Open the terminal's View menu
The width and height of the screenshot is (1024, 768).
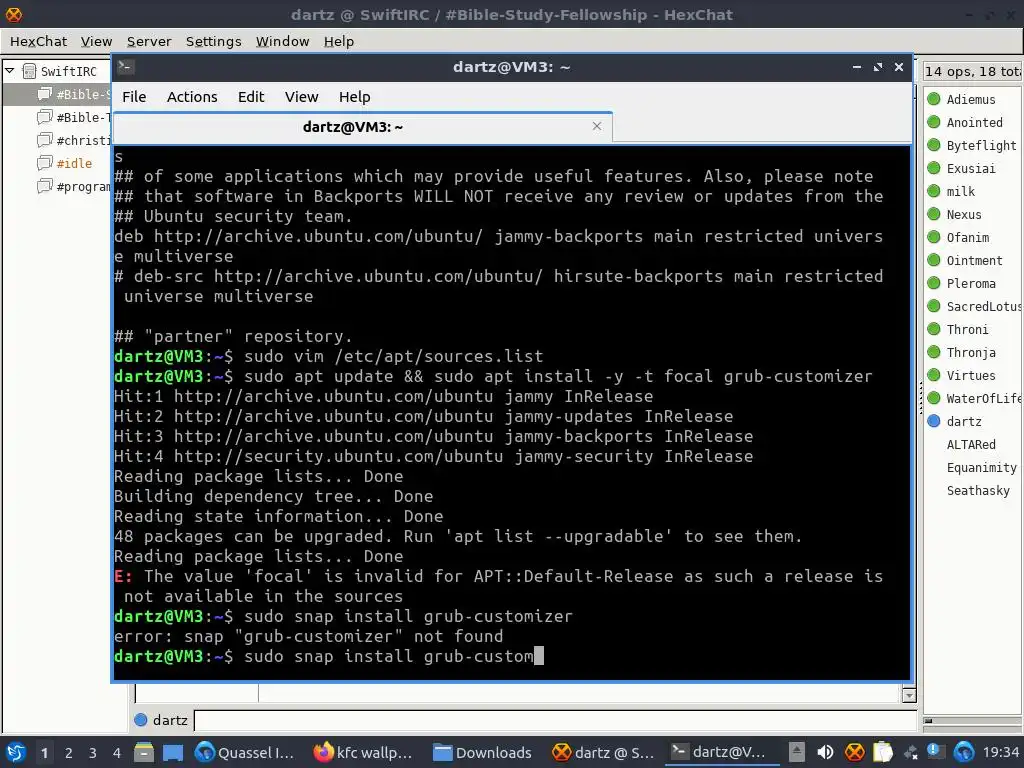click(301, 97)
